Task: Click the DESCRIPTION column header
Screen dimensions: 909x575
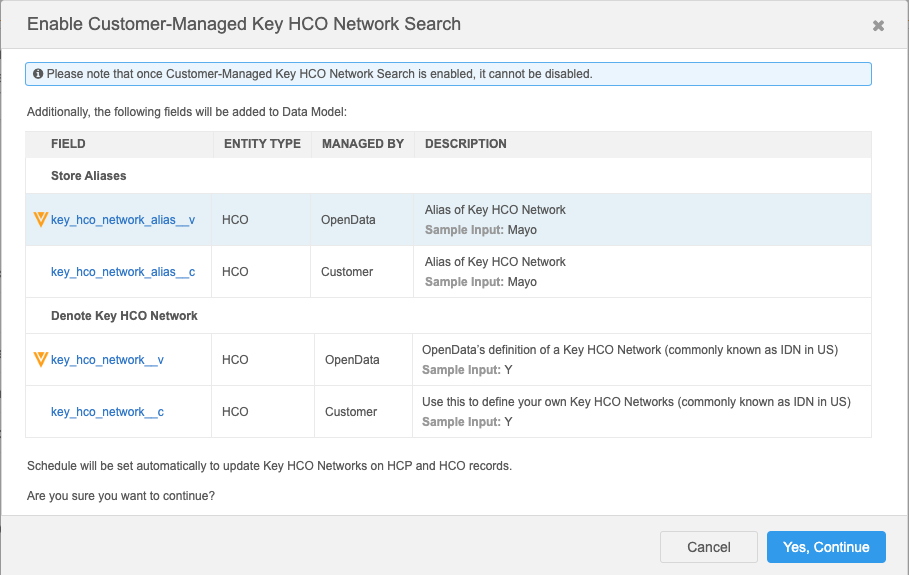Action: point(466,144)
